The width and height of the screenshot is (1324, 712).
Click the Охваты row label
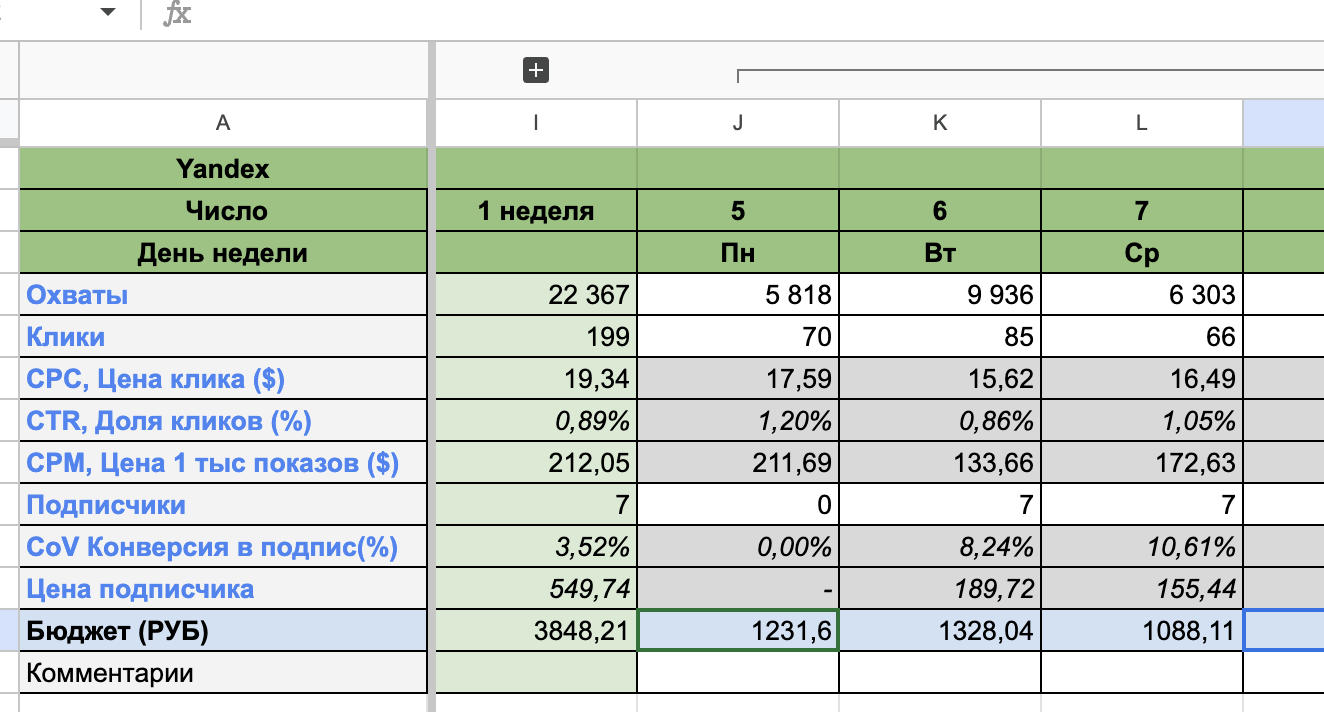coord(223,295)
